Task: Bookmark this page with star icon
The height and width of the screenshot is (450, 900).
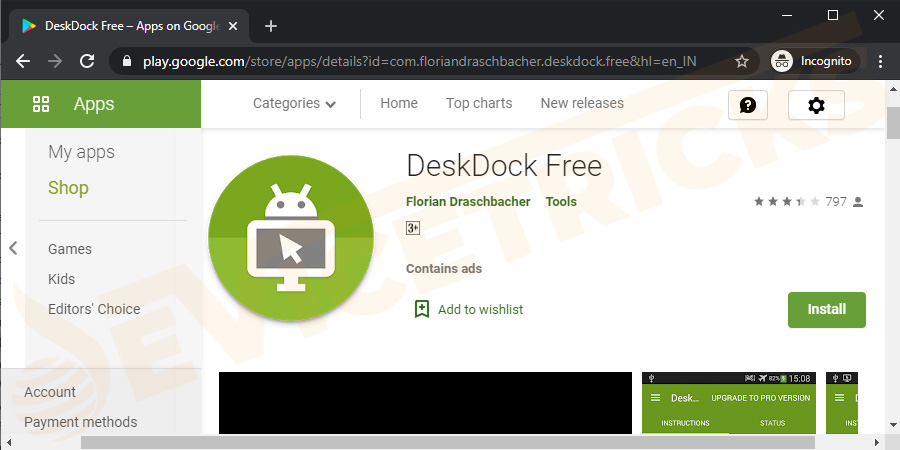Action: (742, 61)
